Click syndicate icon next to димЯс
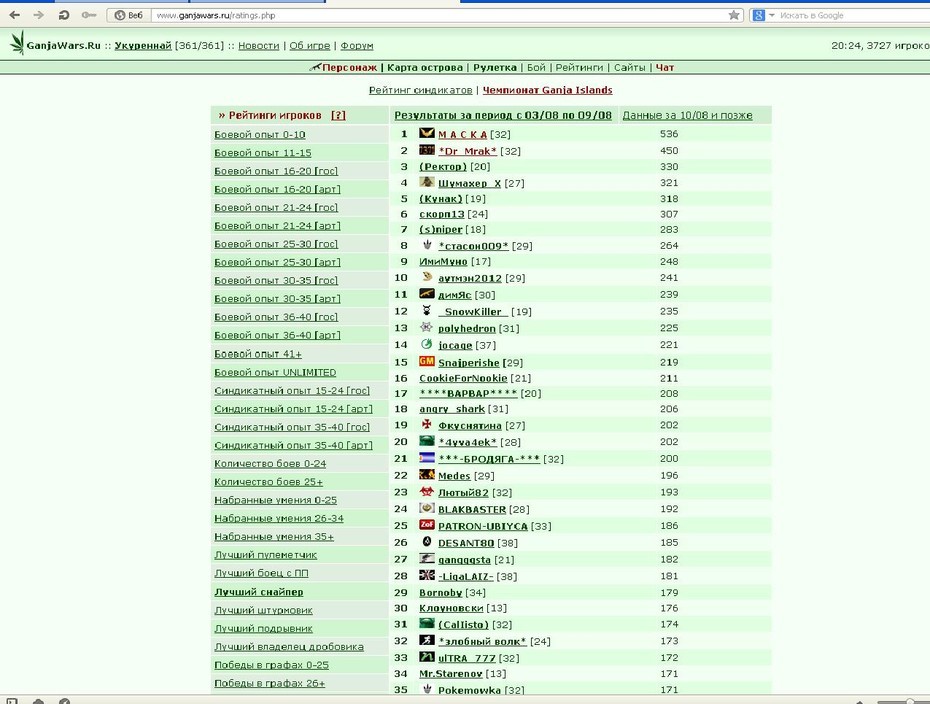 (x=427, y=294)
